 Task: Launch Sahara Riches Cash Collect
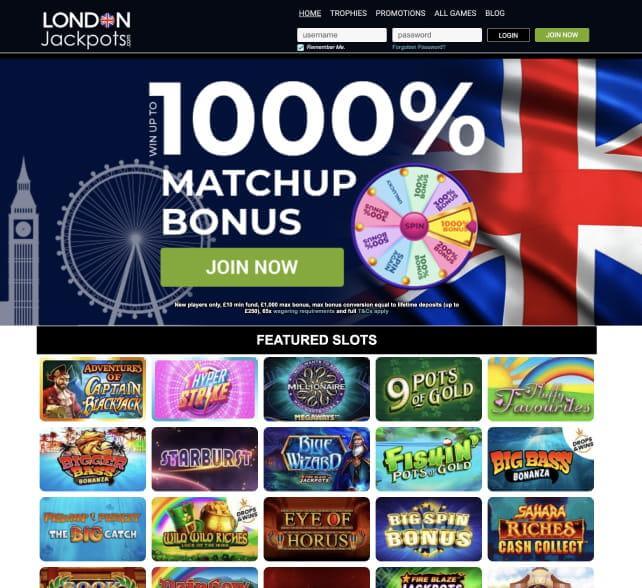[x=540, y=529]
